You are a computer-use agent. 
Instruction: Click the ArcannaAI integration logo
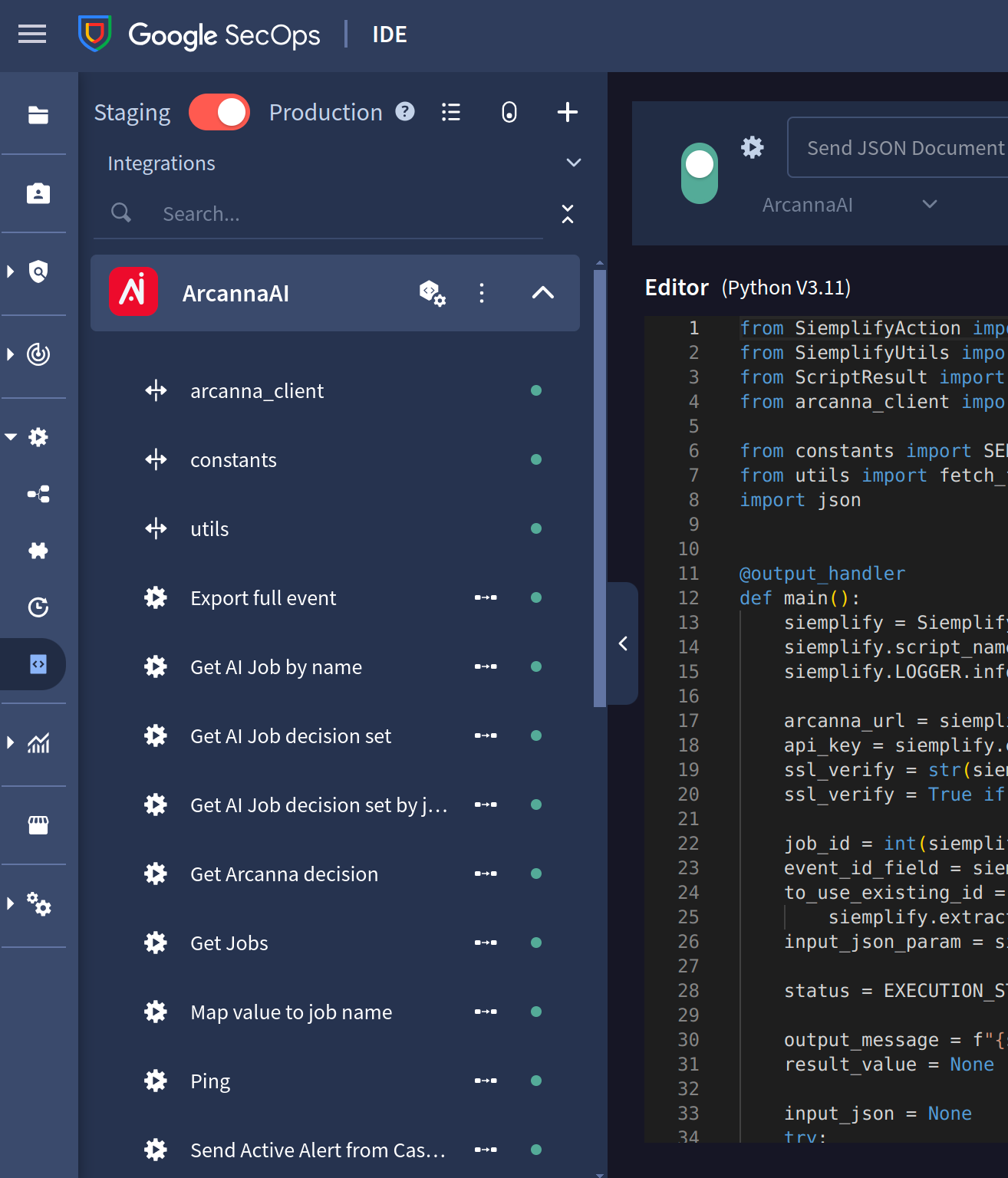(133, 291)
